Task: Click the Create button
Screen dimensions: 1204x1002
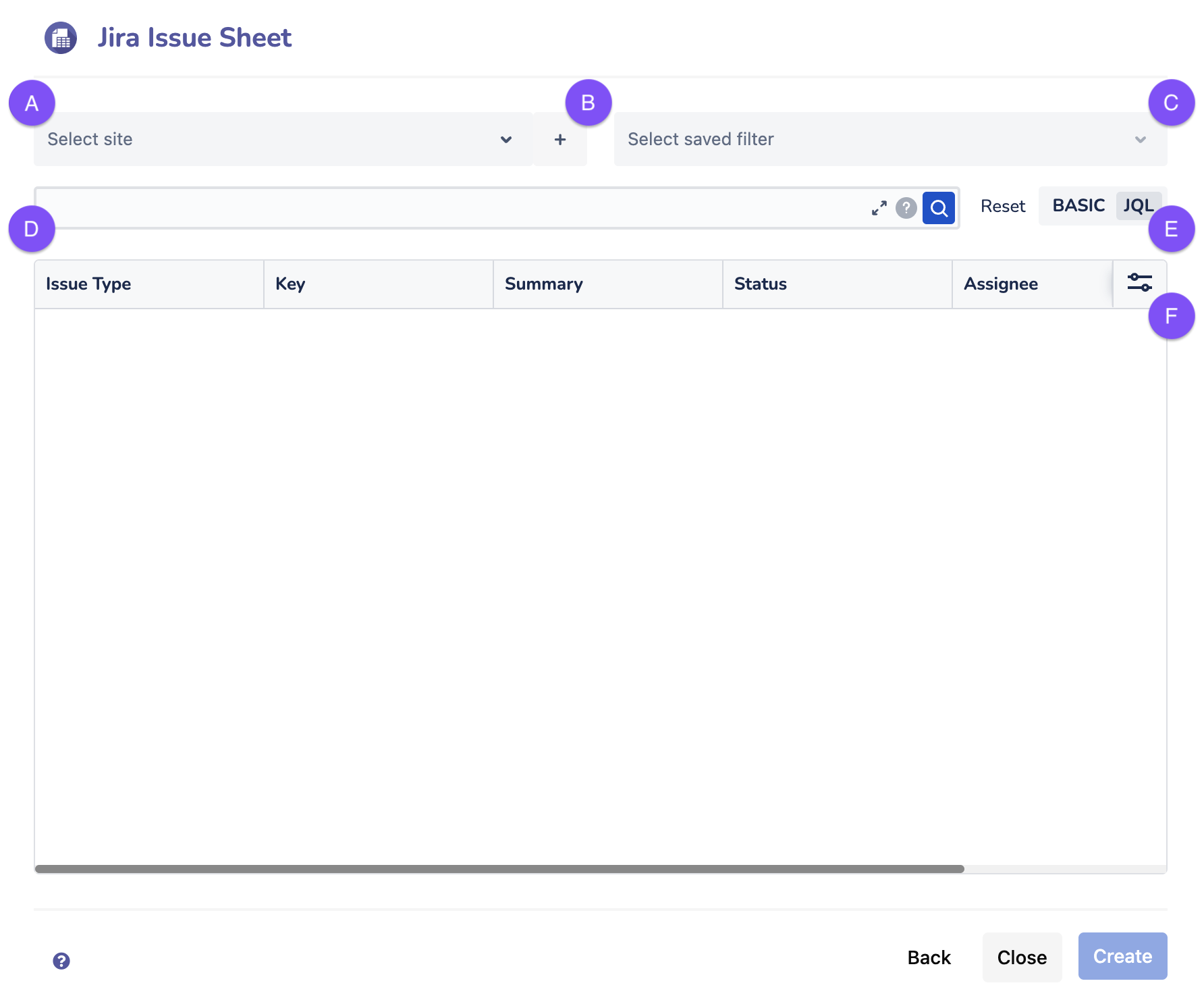Action: coord(1122,956)
